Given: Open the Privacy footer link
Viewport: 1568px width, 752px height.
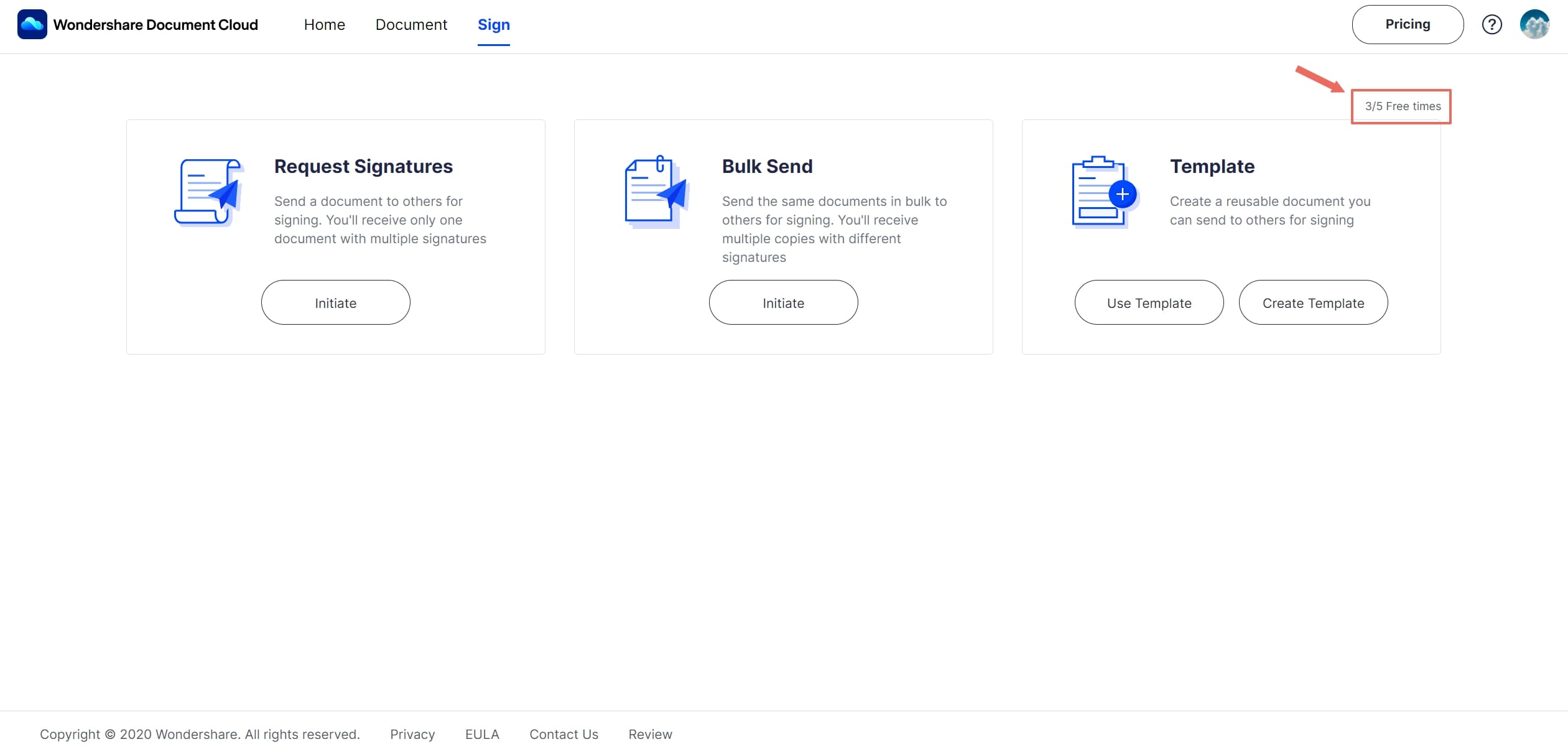Looking at the screenshot, I should pos(412,734).
